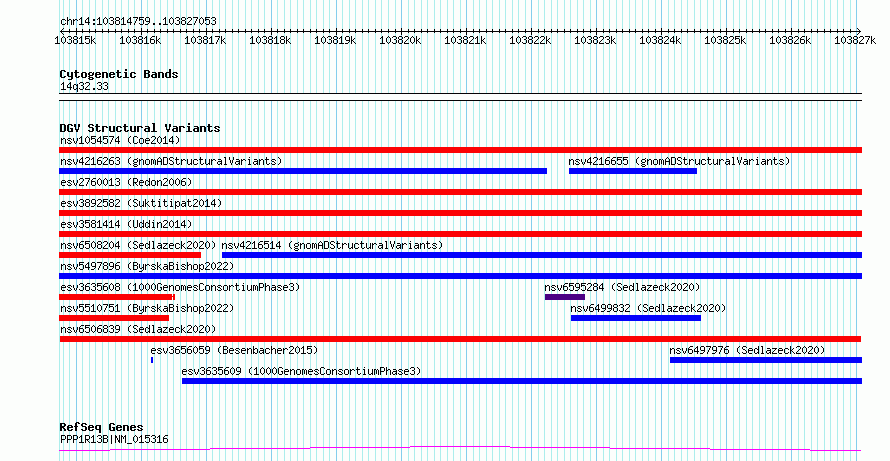The height and width of the screenshot is (461, 890).
Task: Click the tiny blue mark under esv3656059
Action: (x=152, y=360)
